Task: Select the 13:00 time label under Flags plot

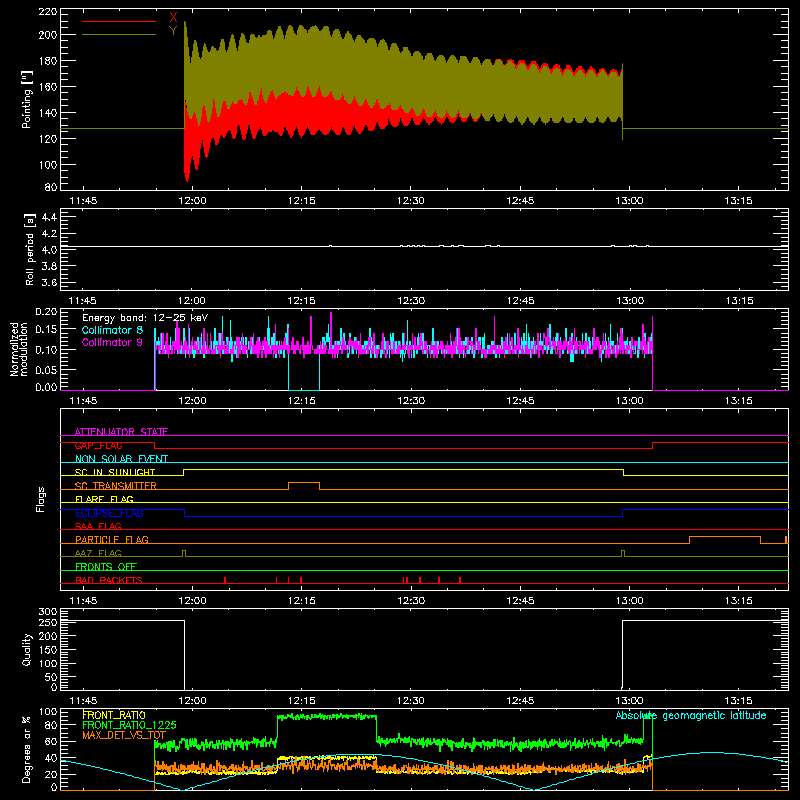Action: point(629,601)
